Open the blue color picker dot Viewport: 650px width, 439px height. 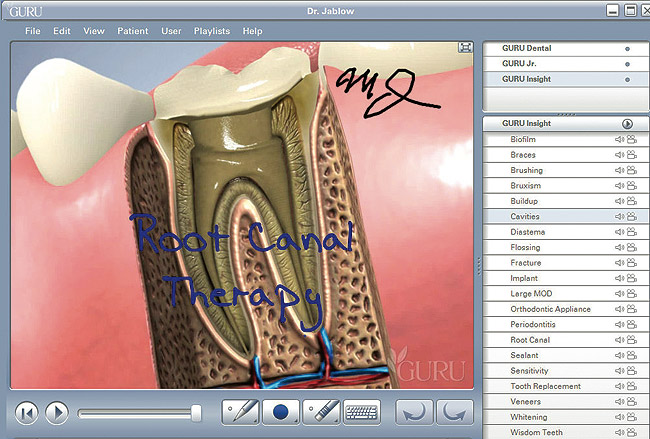click(x=281, y=411)
